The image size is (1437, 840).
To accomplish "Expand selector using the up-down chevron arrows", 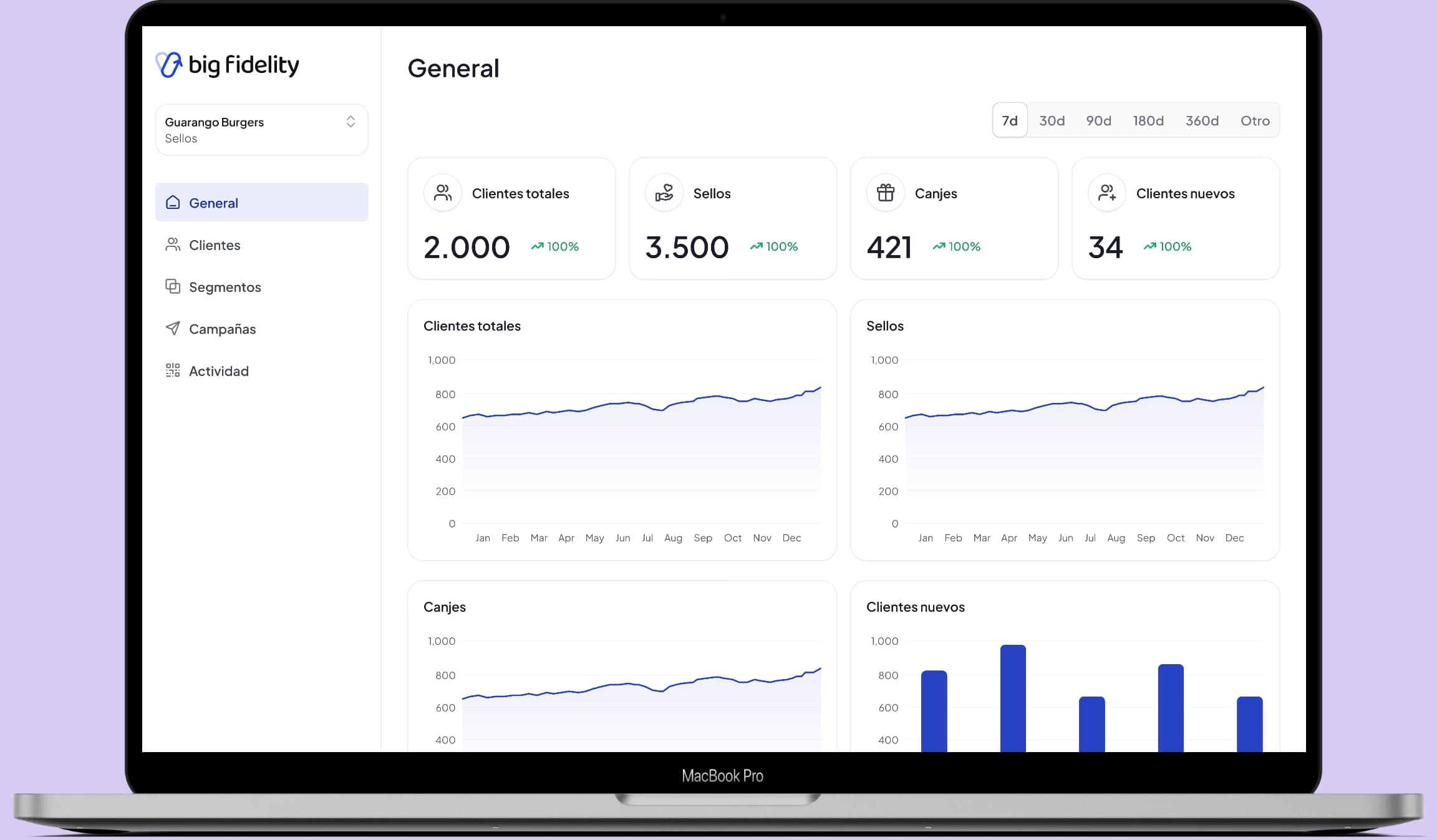I will point(351,122).
